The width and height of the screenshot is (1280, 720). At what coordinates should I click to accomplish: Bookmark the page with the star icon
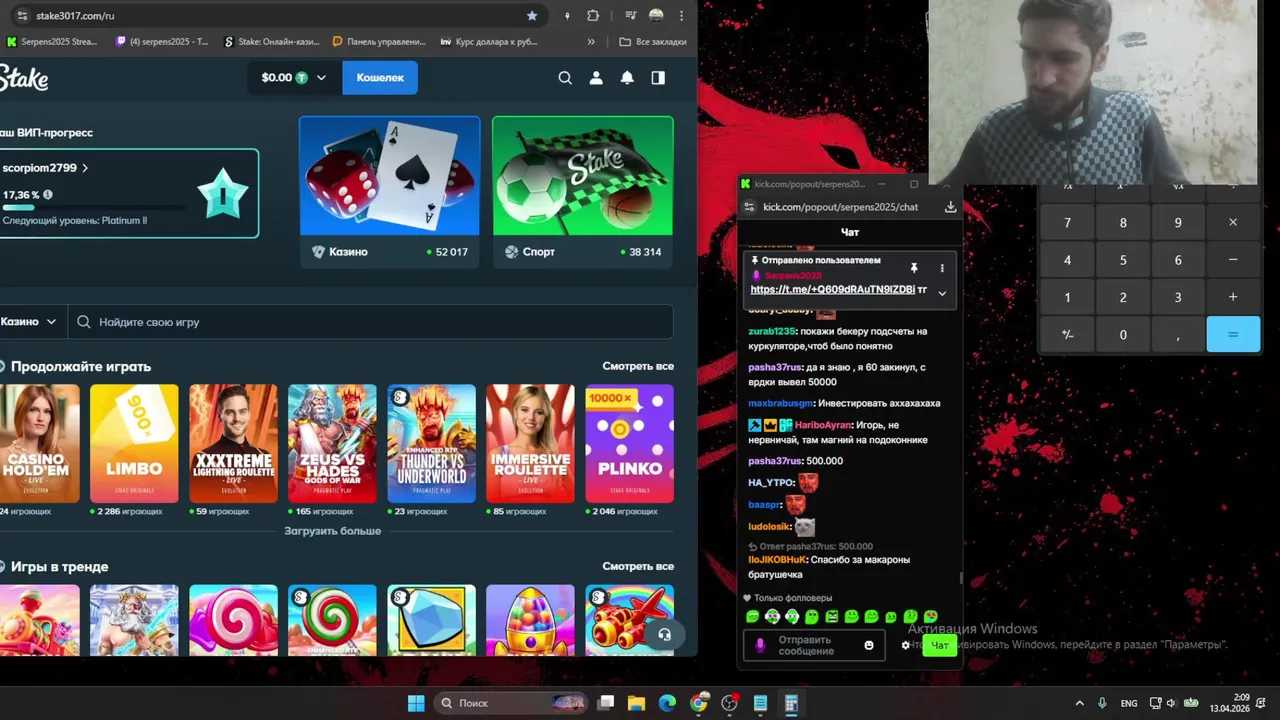point(532,16)
